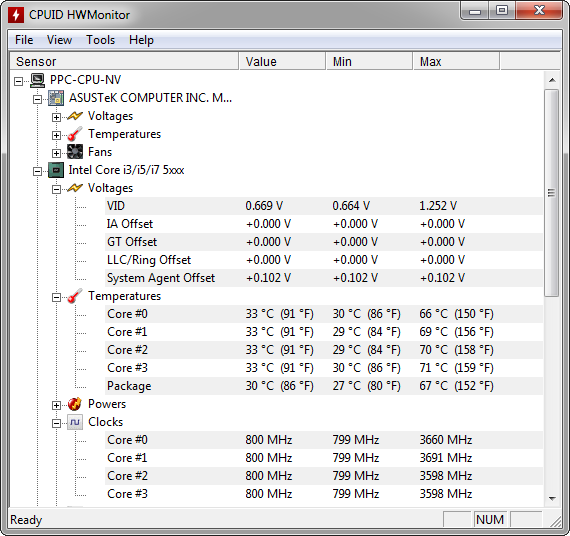Click the ASUSTeK motherboard icon

pyautogui.click(x=56, y=98)
